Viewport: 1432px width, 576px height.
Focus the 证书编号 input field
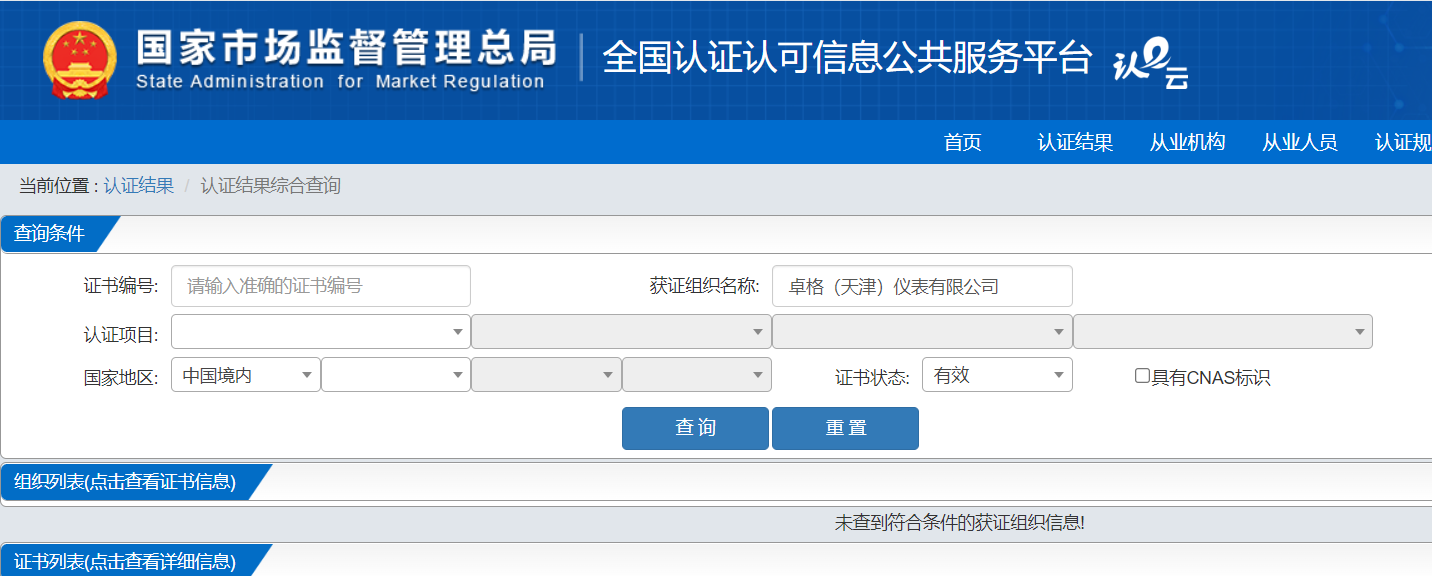coord(321,286)
